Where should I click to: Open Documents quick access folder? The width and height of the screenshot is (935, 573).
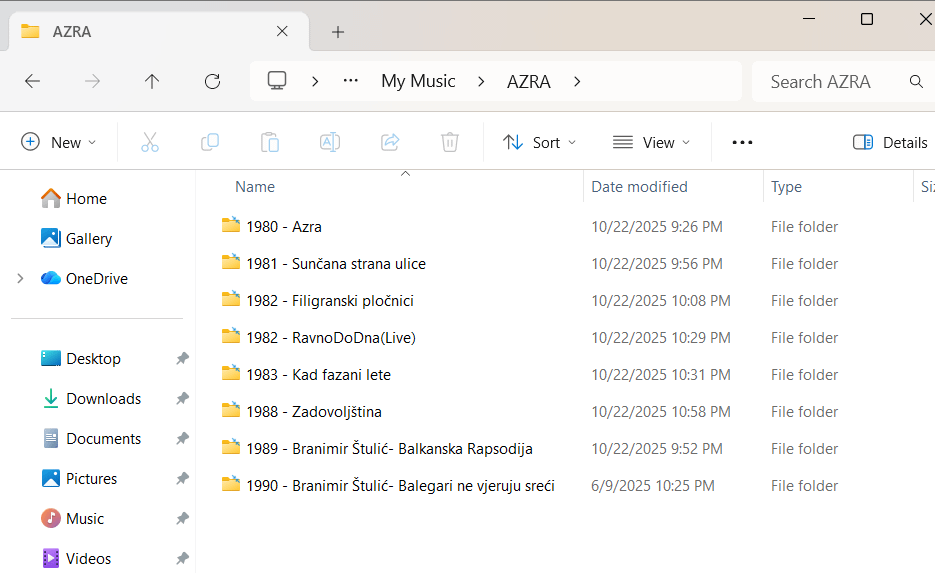tap(92, 438)
